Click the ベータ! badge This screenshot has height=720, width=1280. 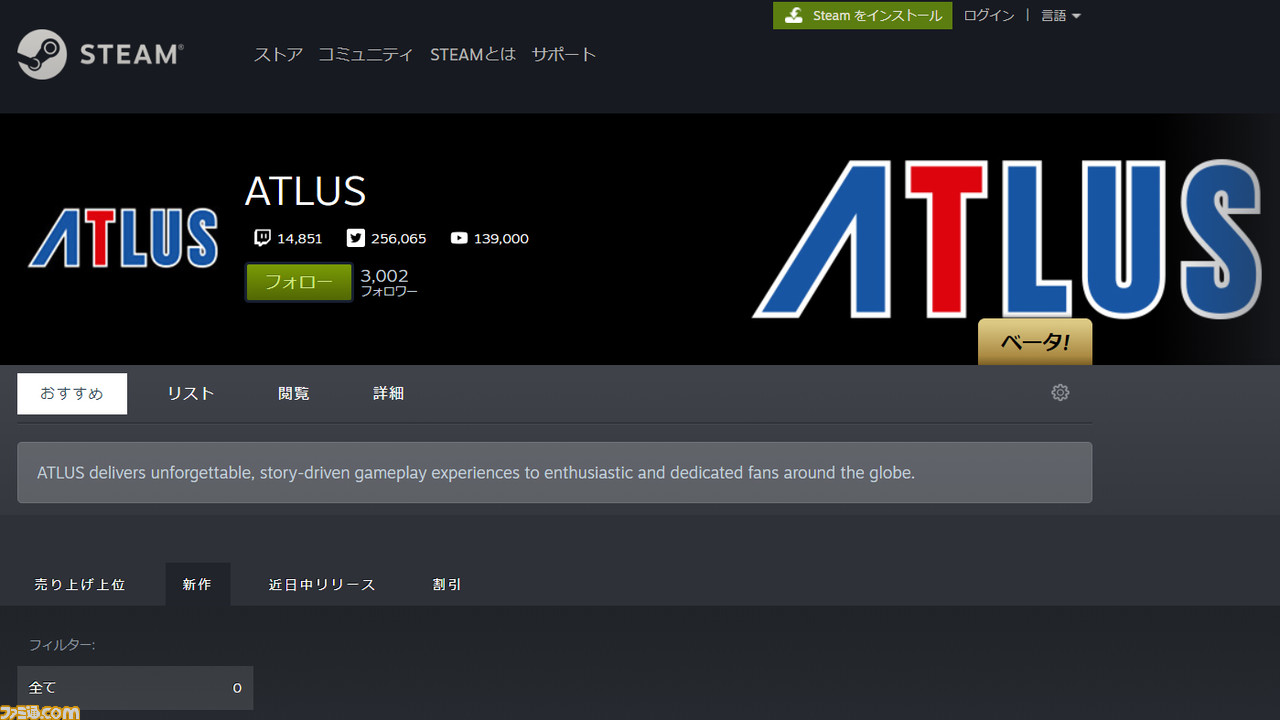tap(1035, 342)
